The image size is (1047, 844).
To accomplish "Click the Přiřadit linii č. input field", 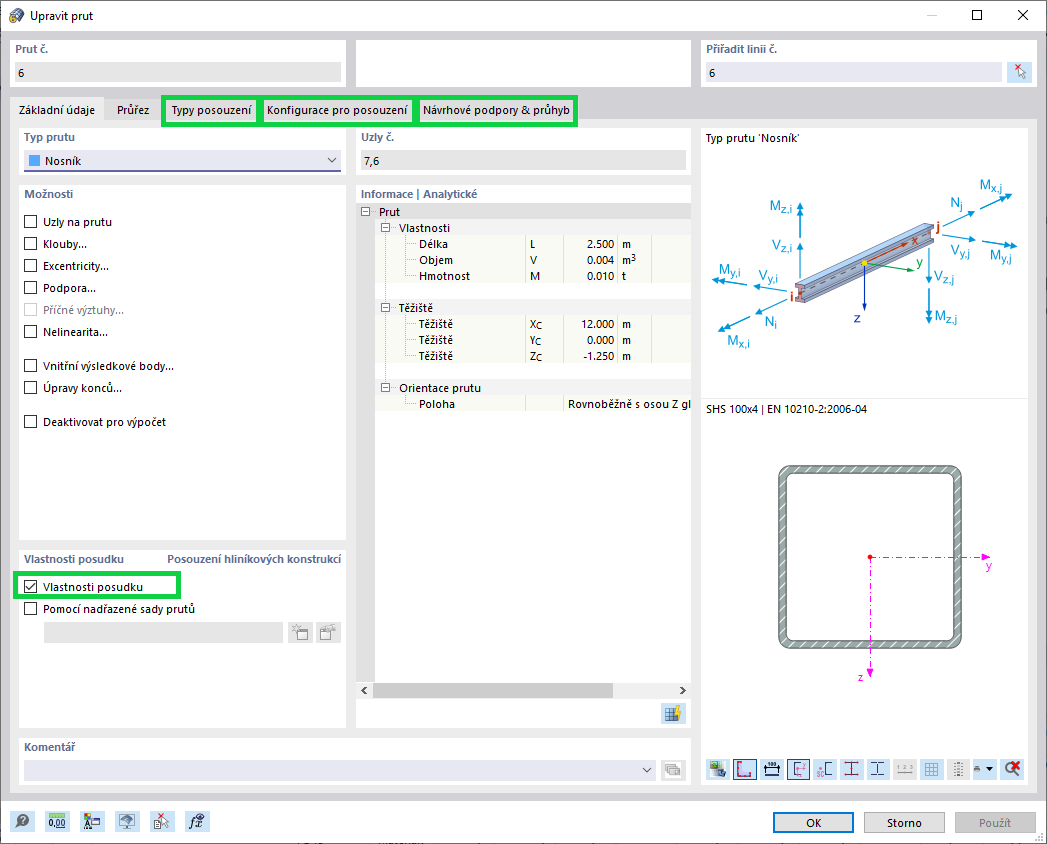I will click(853, 73).
